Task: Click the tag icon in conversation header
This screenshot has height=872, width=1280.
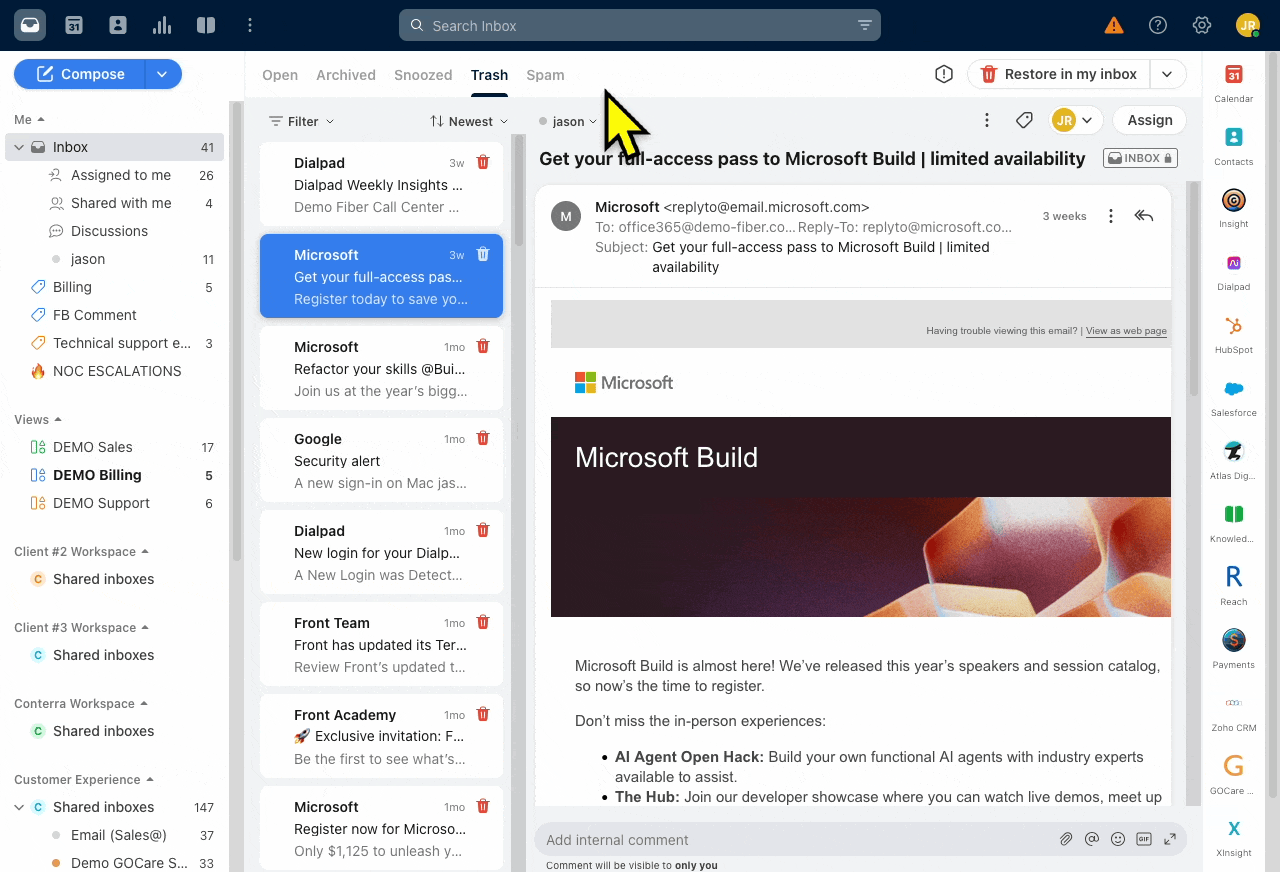Action: coord(1024,120)
